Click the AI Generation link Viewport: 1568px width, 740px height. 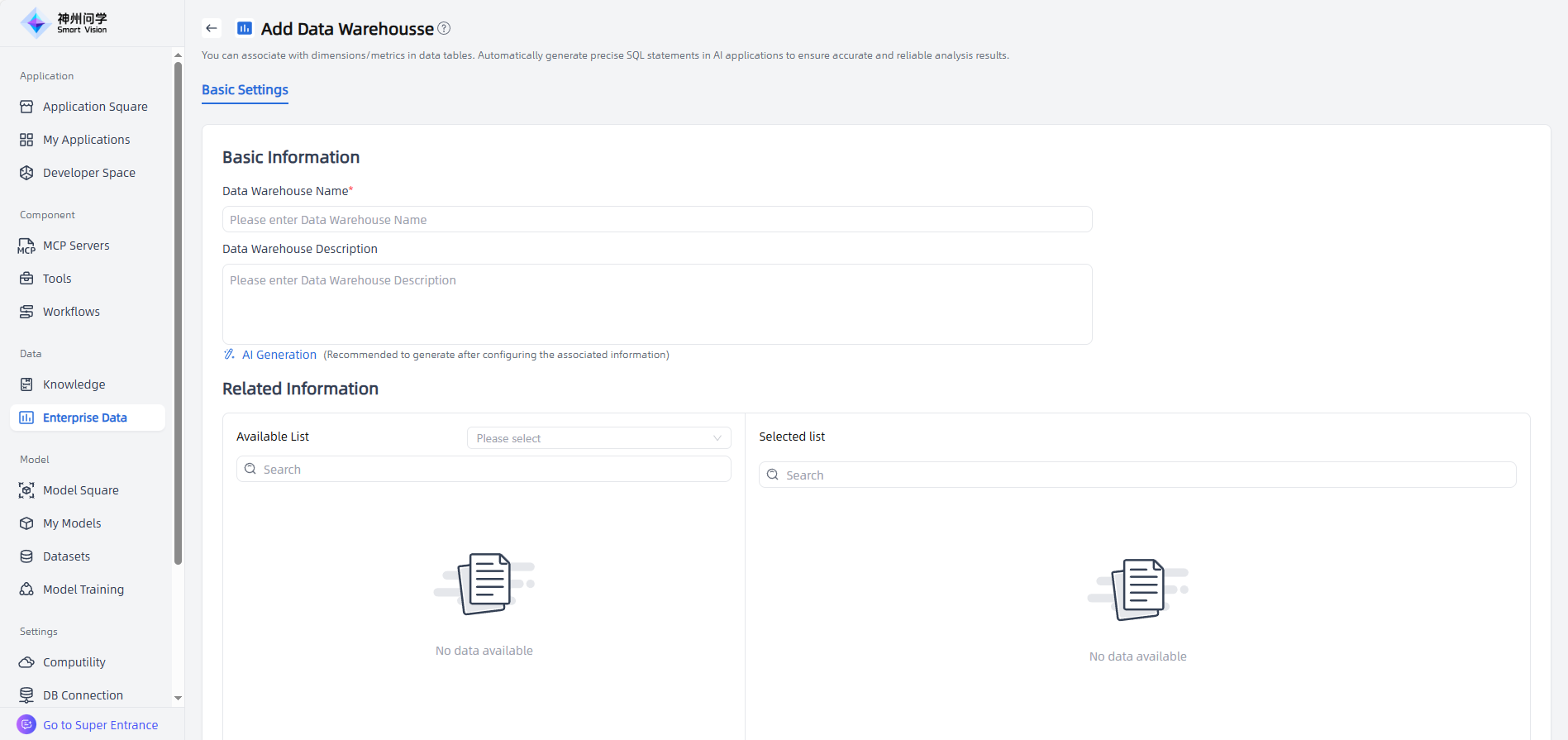[279, 355]
